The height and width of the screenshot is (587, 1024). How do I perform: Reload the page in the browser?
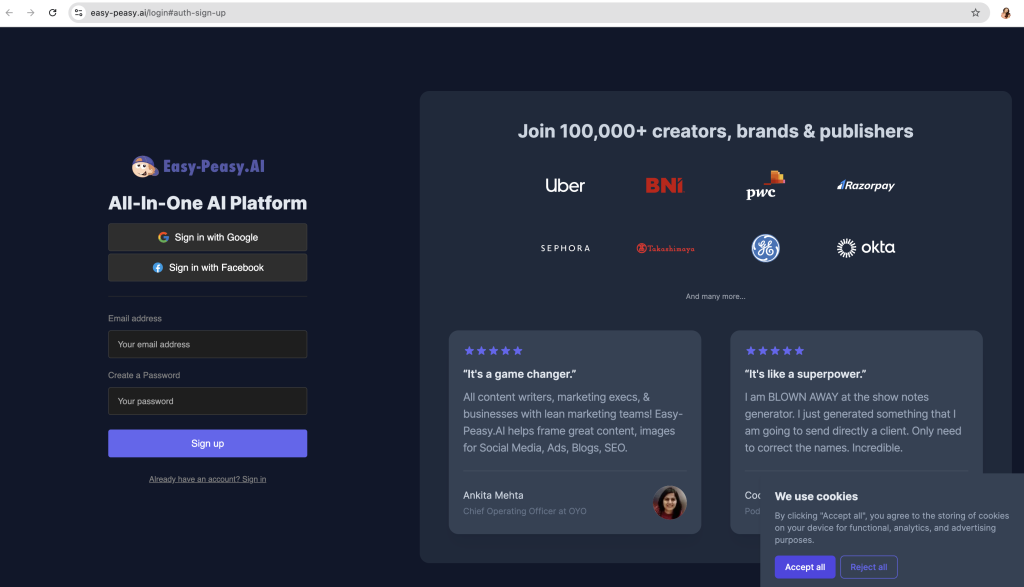coord(53,13)
